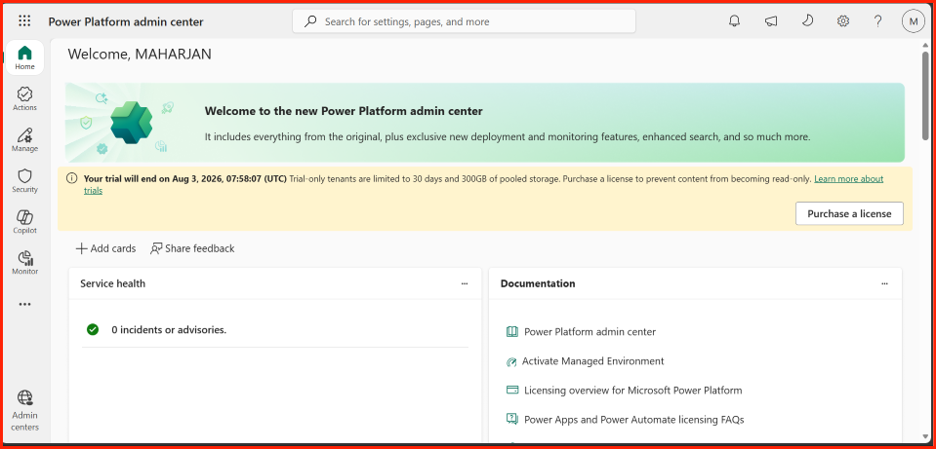Open the settings gear icon

click(843, 21)
